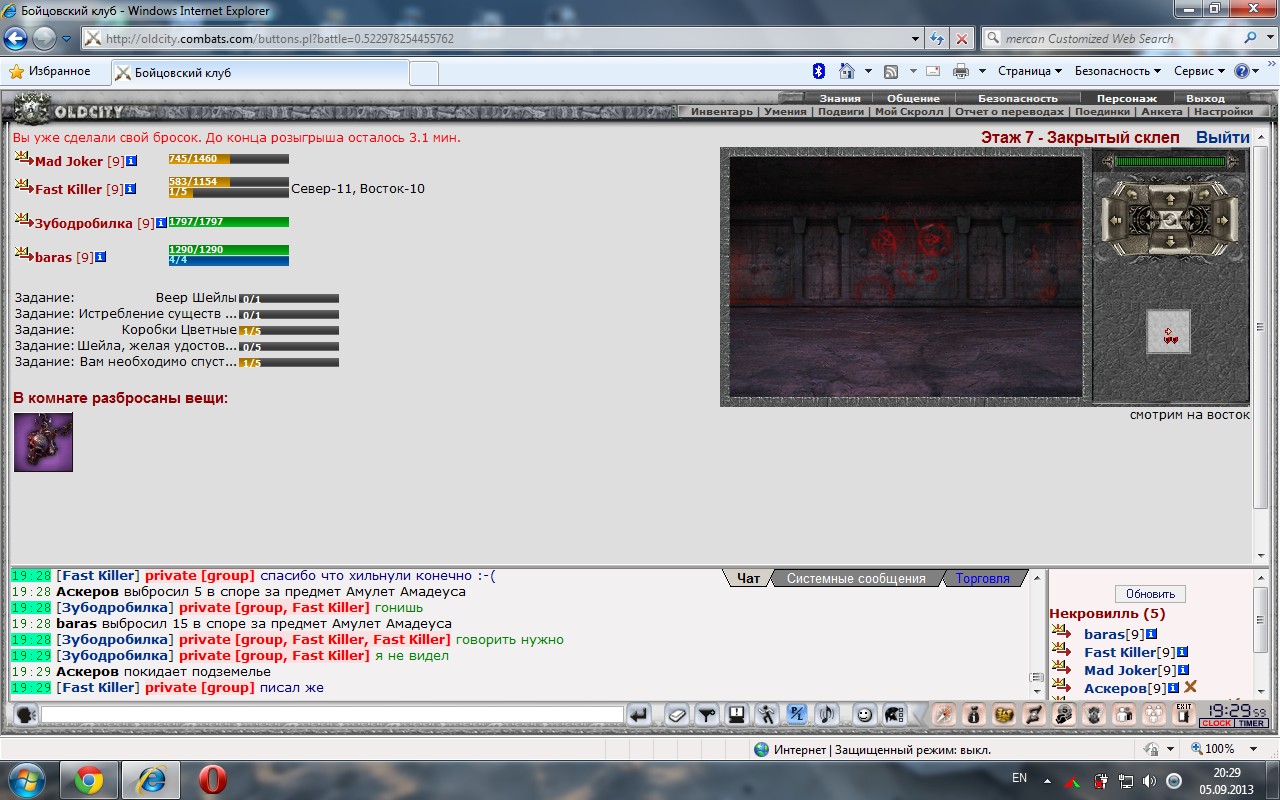Open the Персонаж menu
Screen dimensions: 1280x800
tap(1126, 98)
